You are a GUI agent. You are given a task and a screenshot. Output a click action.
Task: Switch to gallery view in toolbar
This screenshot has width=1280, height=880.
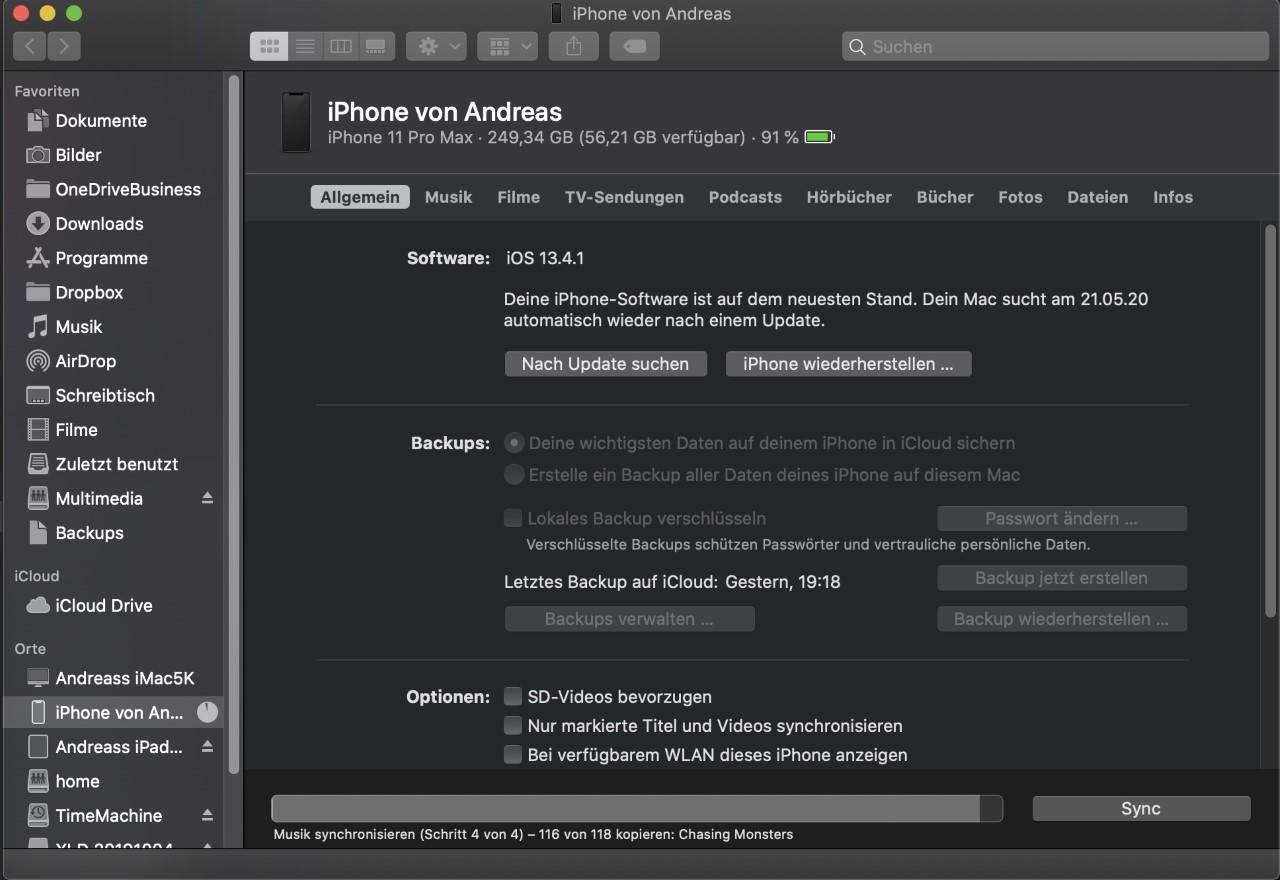376,46
